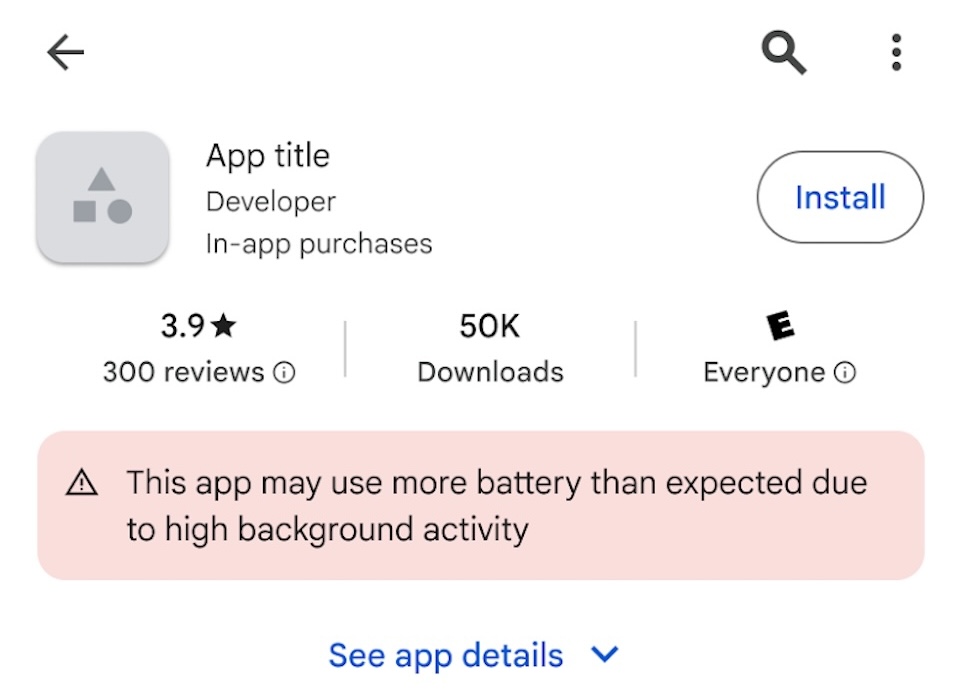Open the info icon beside Everyone
Image resolution: width=962 pixels, height=696 pixels.
tap(846, 372)
